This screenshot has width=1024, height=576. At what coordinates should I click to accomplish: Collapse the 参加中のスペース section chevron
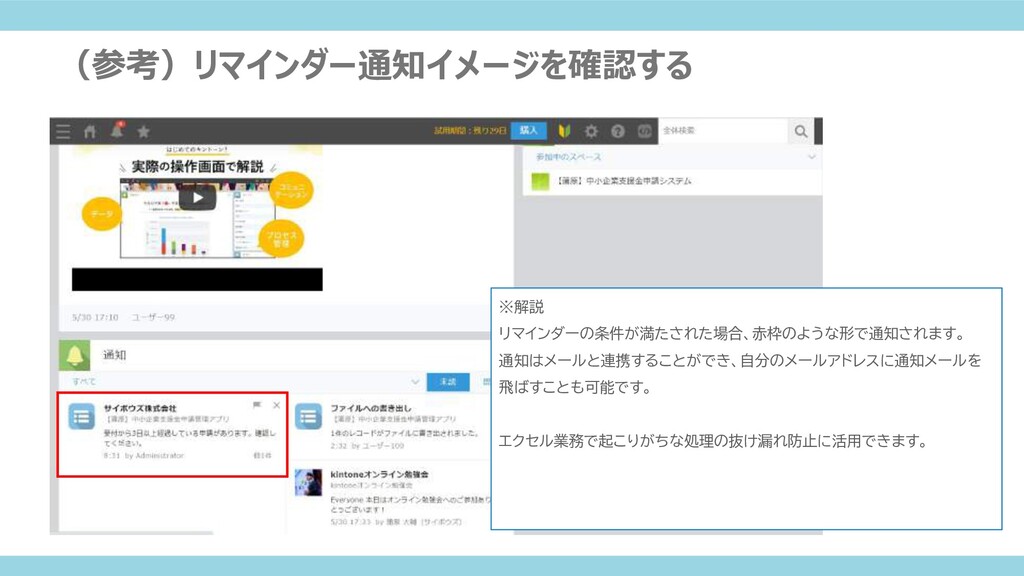[x=811, y=157]
